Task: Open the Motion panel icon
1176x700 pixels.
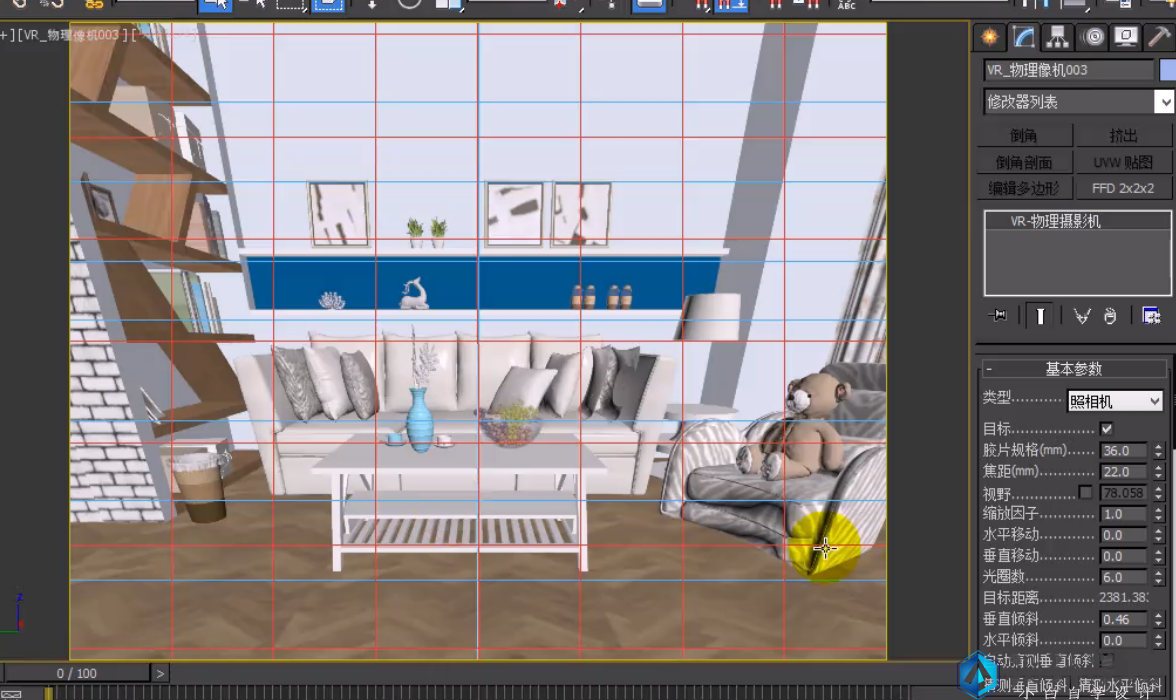Action: pos(1093,37)
